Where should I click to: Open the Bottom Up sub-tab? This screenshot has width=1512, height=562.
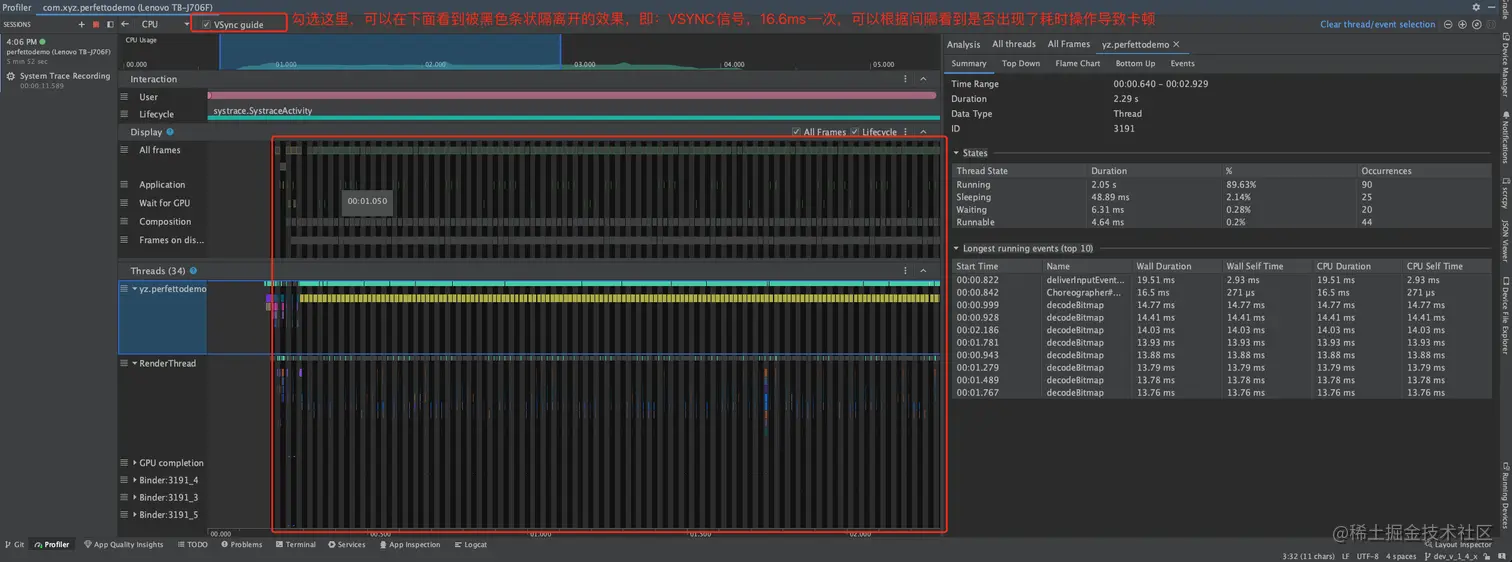coord(1135,63)
